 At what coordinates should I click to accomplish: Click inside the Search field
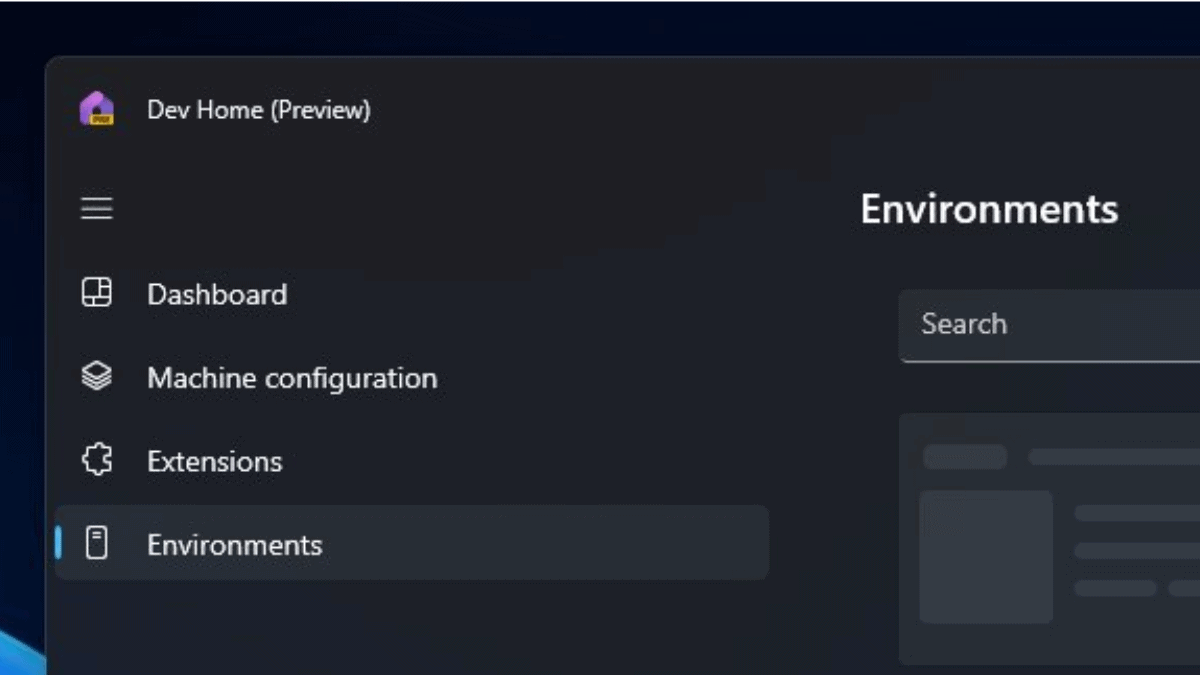click(x=1050, y=325)
